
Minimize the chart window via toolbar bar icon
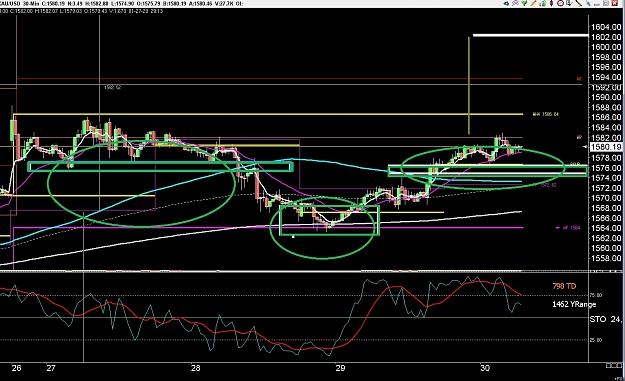[x=597, y=4]
